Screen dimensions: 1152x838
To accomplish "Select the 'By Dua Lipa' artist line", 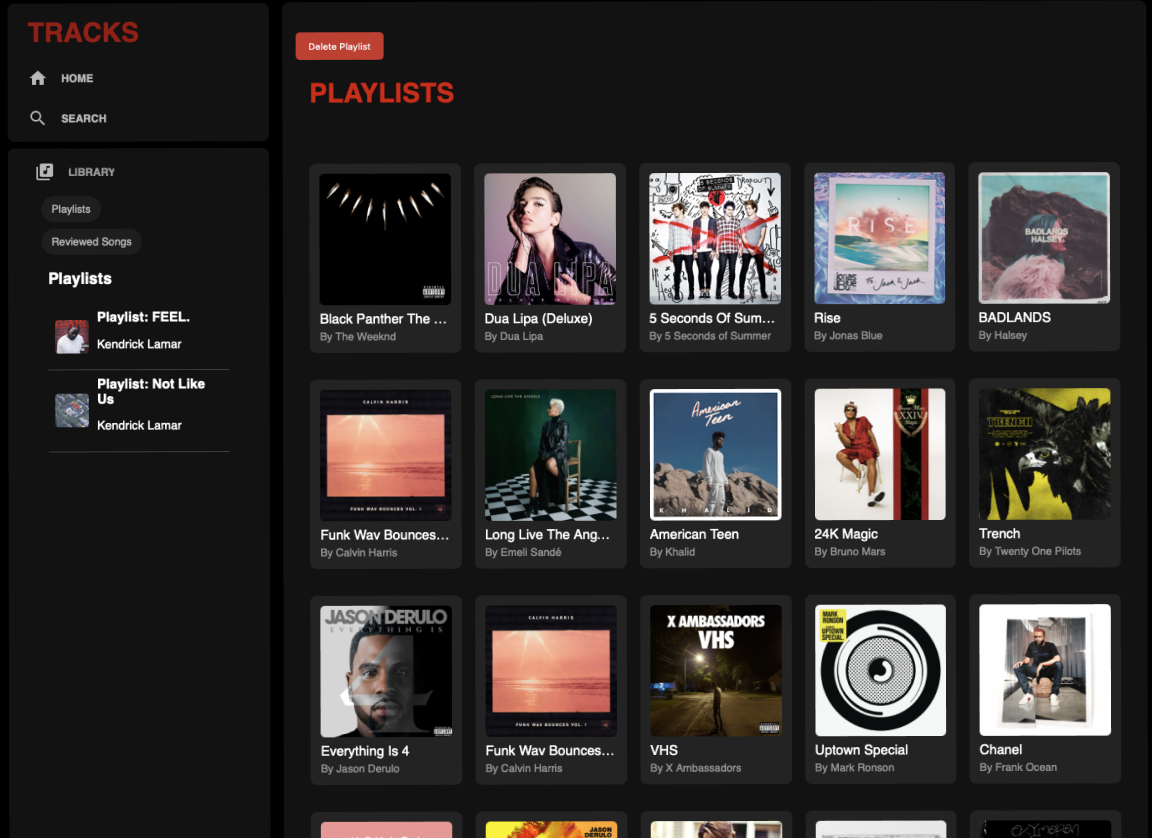I will [514, 336].
